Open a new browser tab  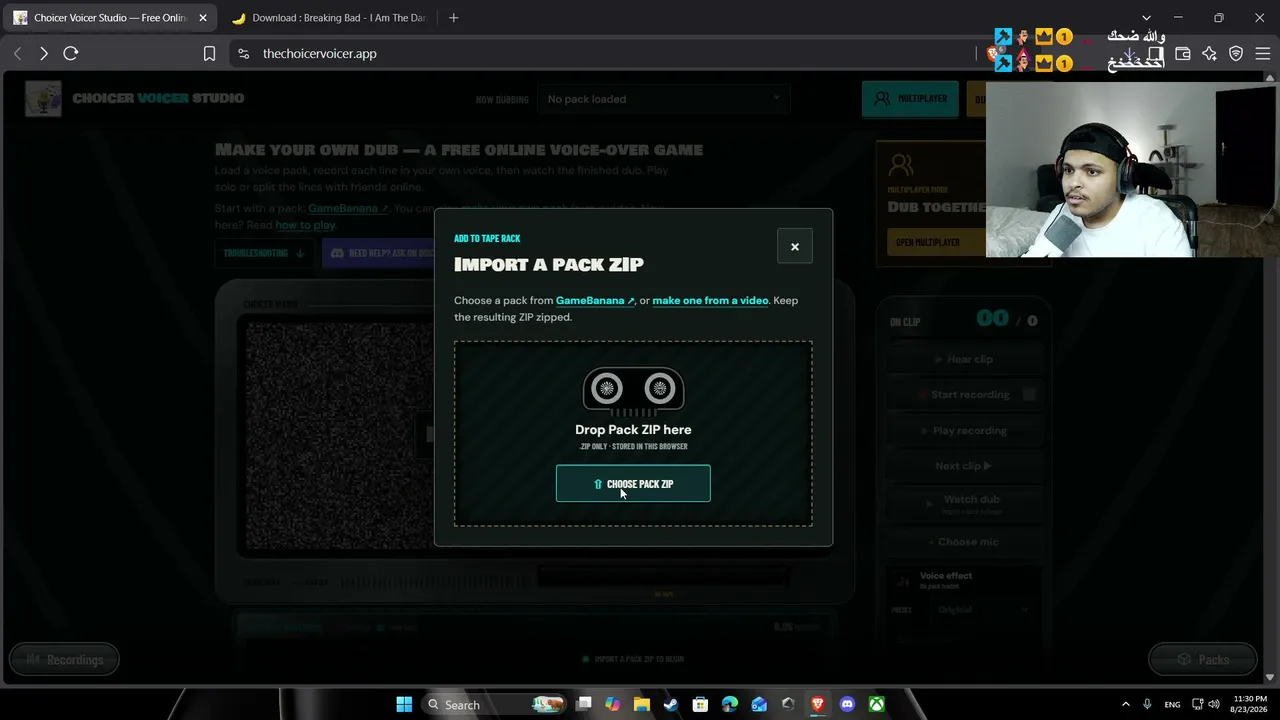[454, 18]
